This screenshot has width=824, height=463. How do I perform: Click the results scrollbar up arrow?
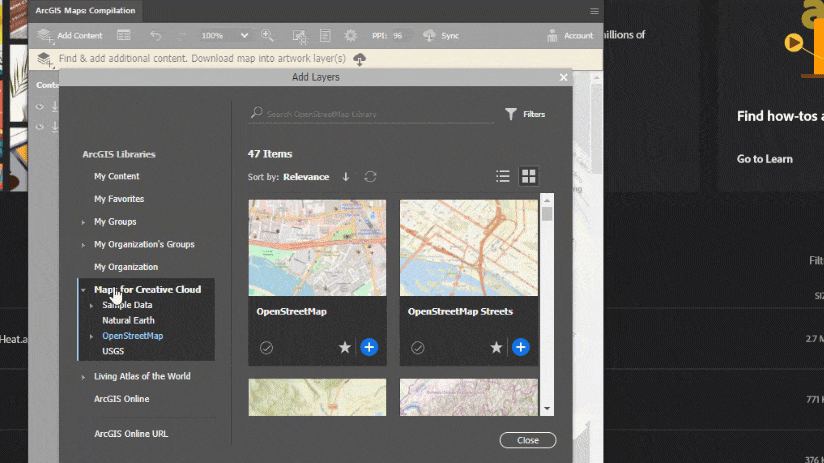point(547,200)
